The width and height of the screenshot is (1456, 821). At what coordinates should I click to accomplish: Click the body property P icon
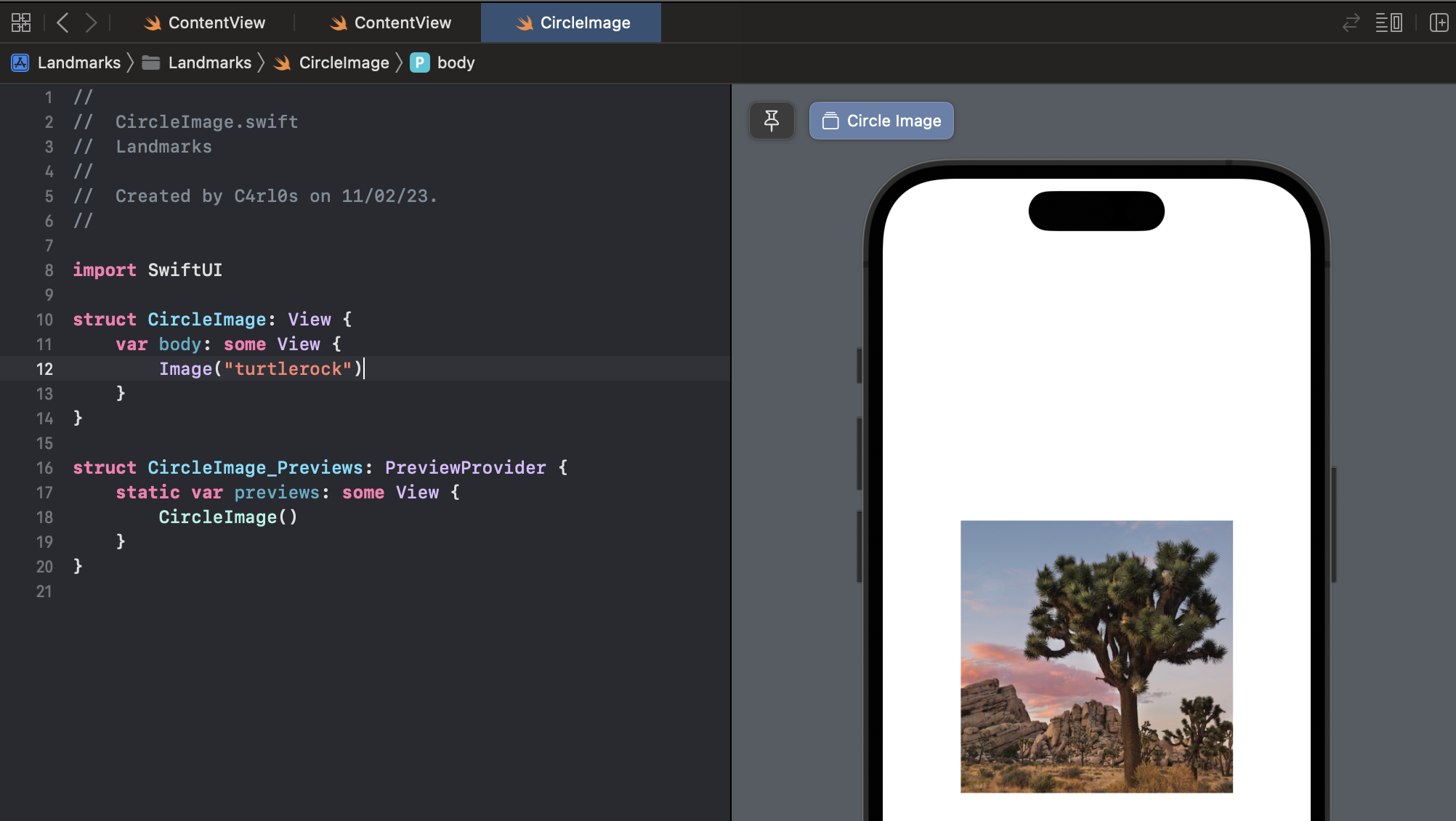(x=419, y=62)
